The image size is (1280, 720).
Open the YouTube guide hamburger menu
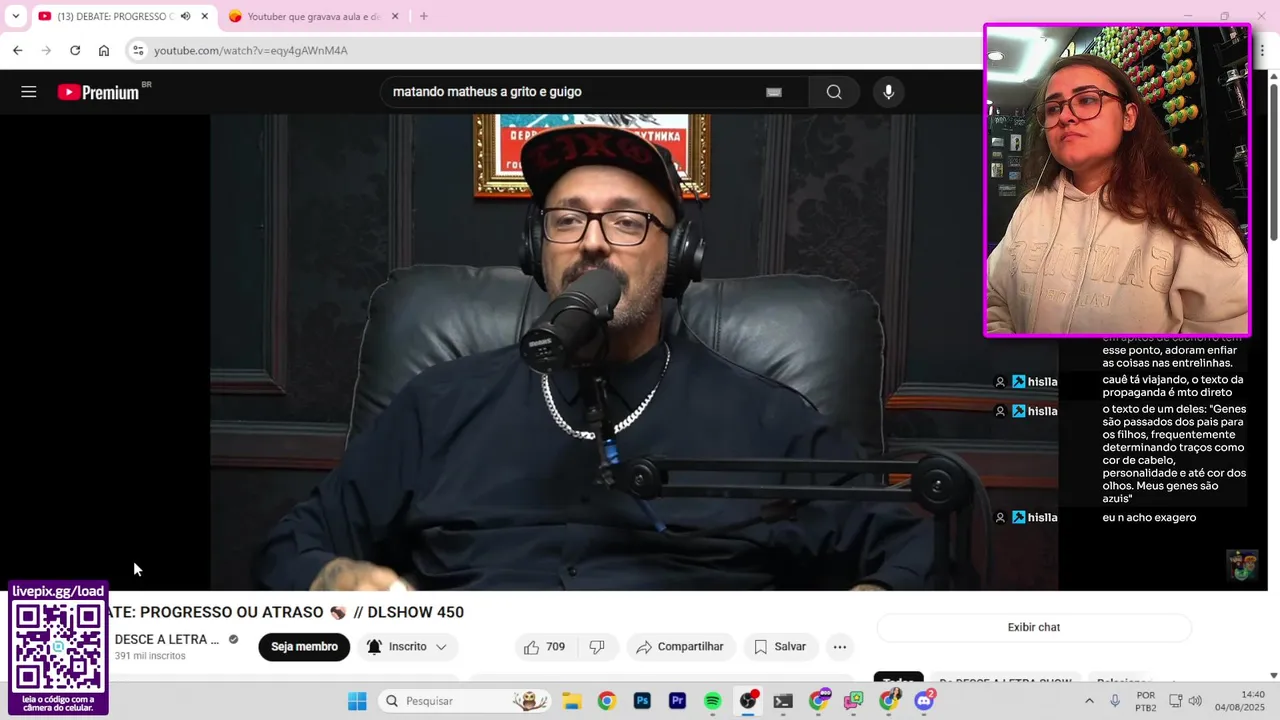point(29,92)
